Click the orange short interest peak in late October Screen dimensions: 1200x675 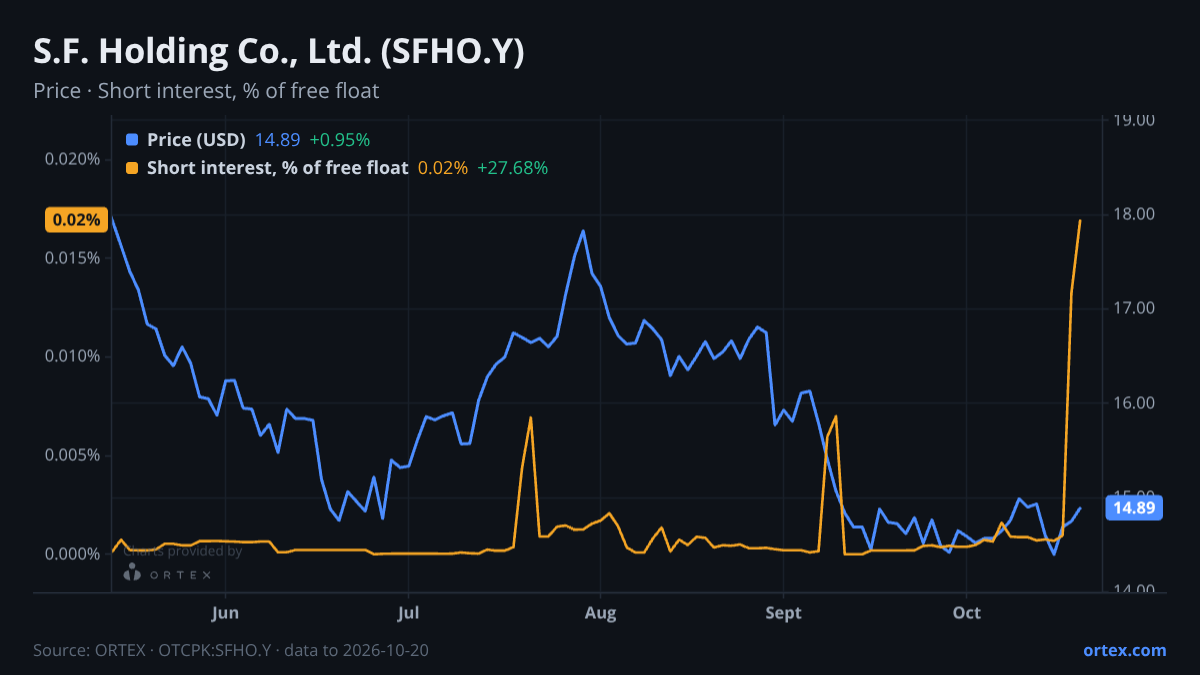[x=1080, y=220]
